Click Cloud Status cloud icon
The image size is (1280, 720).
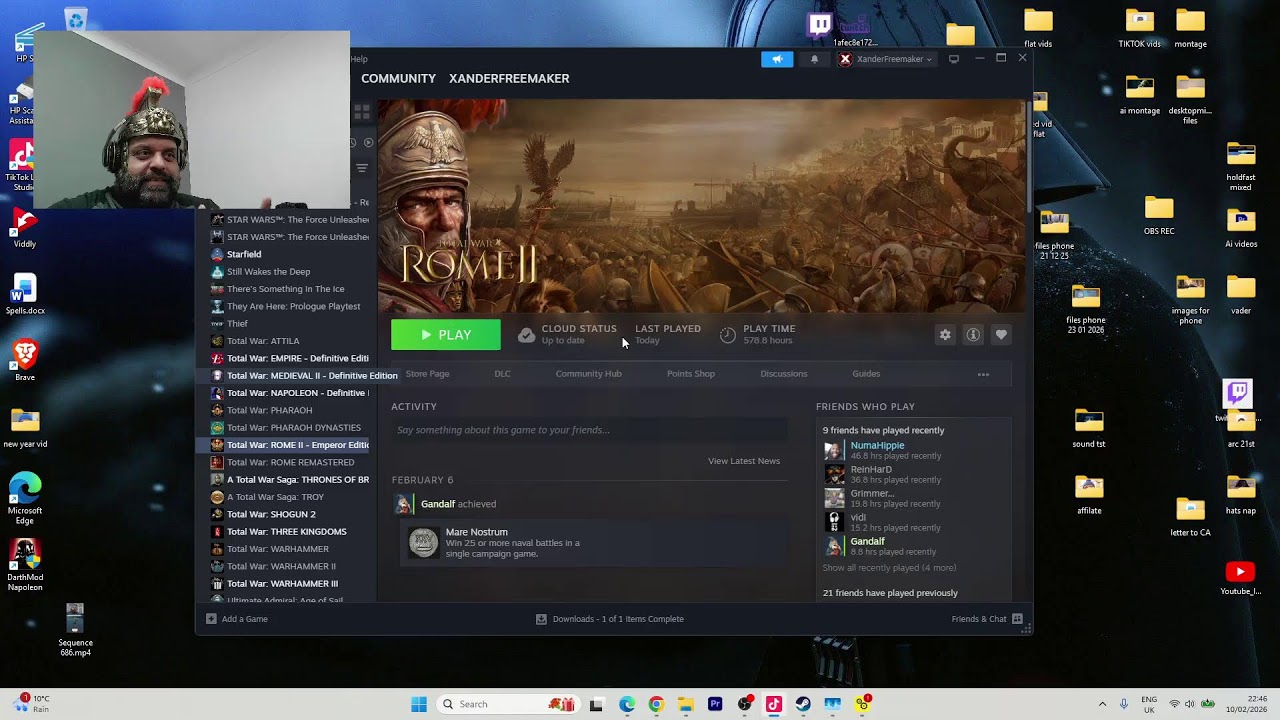point(526,335)
